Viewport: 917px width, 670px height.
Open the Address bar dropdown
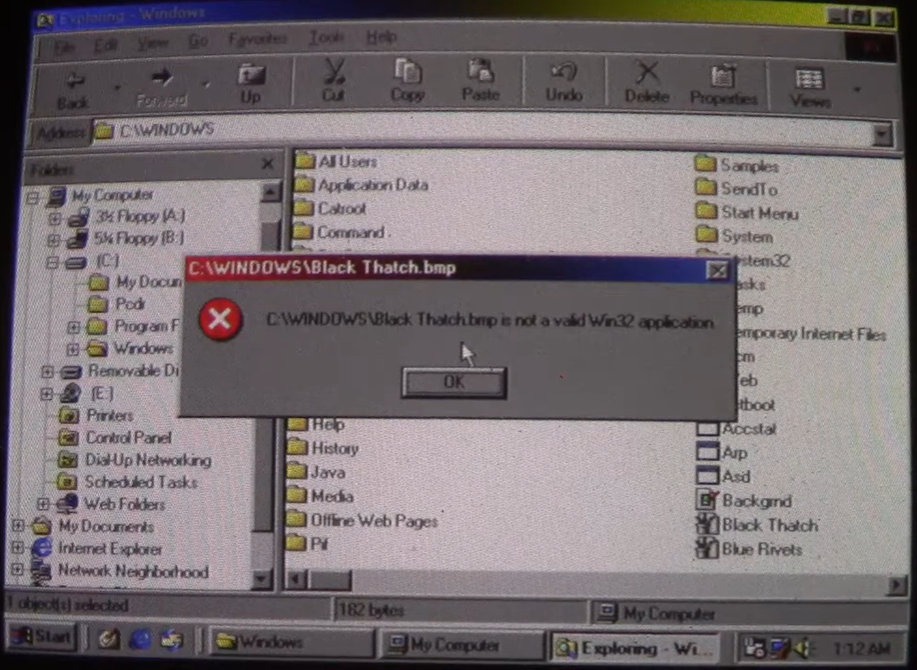click(x=882, y=135)
